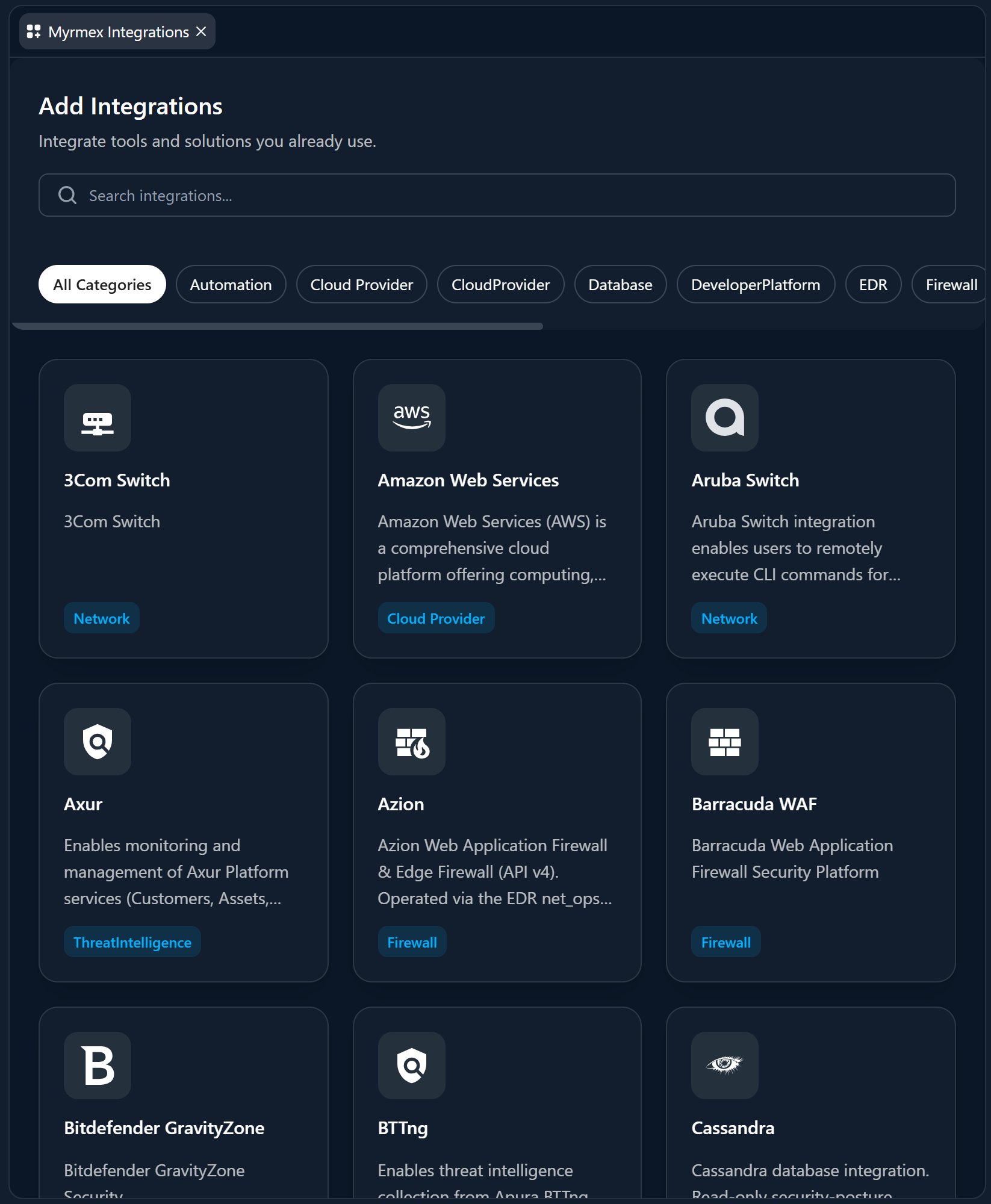991x1204 pixels.
Task: Click the Aruba Switch logo icon
Action: click(x=725, y=418)
